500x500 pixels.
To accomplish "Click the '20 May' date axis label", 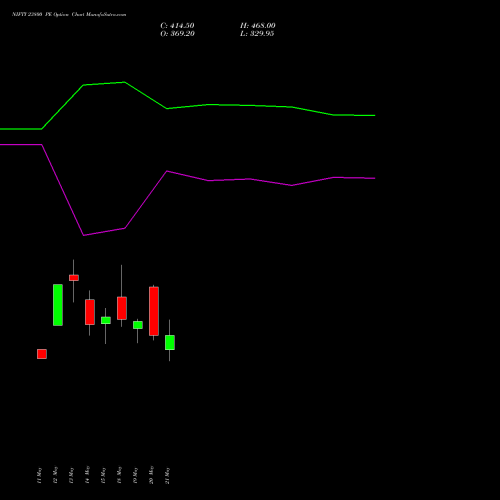I will [x=151, y=475].
